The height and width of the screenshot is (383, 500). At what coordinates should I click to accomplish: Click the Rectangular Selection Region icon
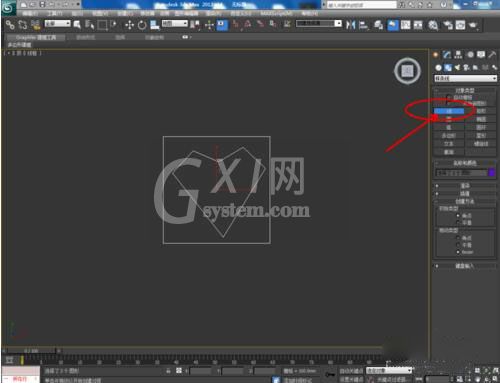[102, 25]
